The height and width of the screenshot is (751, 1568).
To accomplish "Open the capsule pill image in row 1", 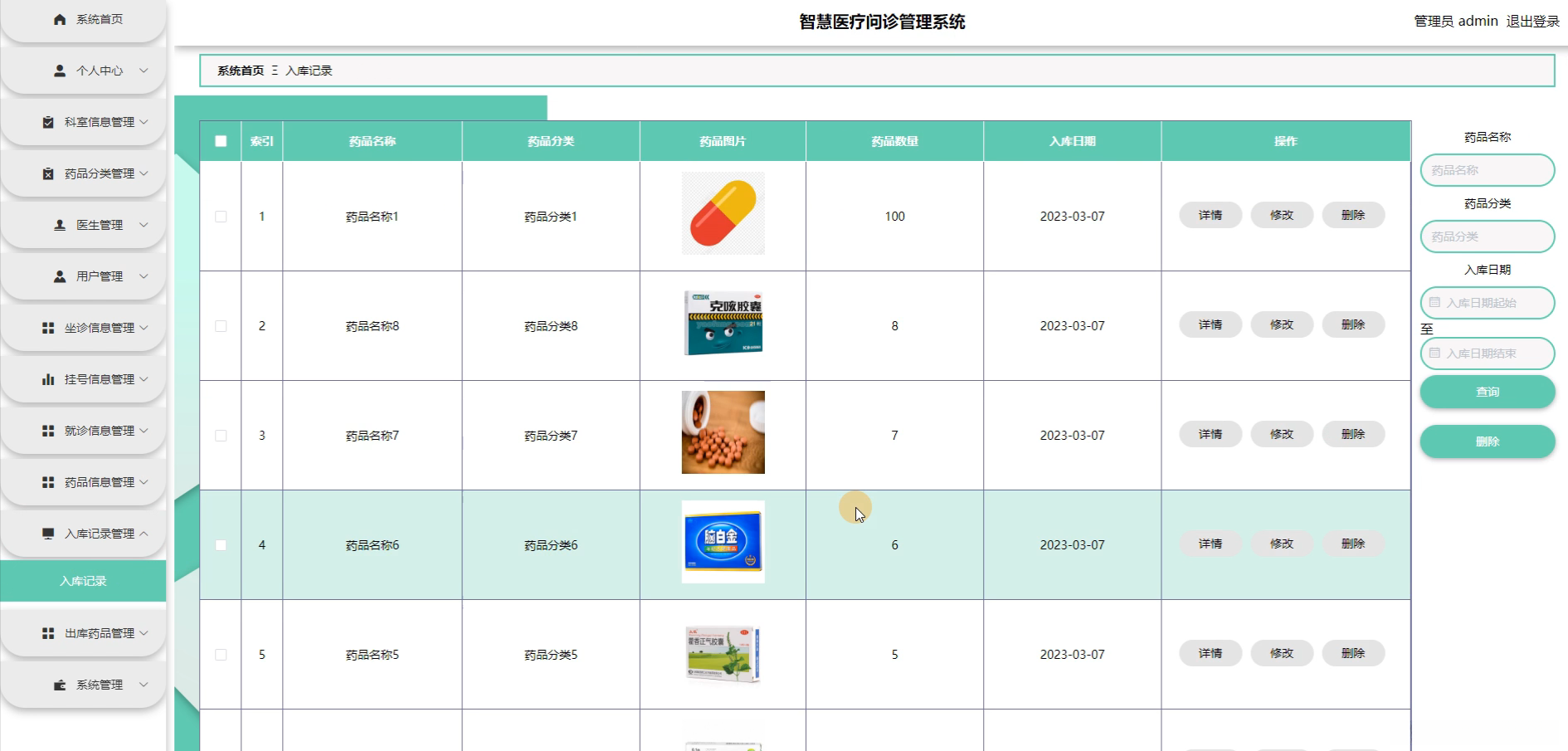I will [723, 213].
